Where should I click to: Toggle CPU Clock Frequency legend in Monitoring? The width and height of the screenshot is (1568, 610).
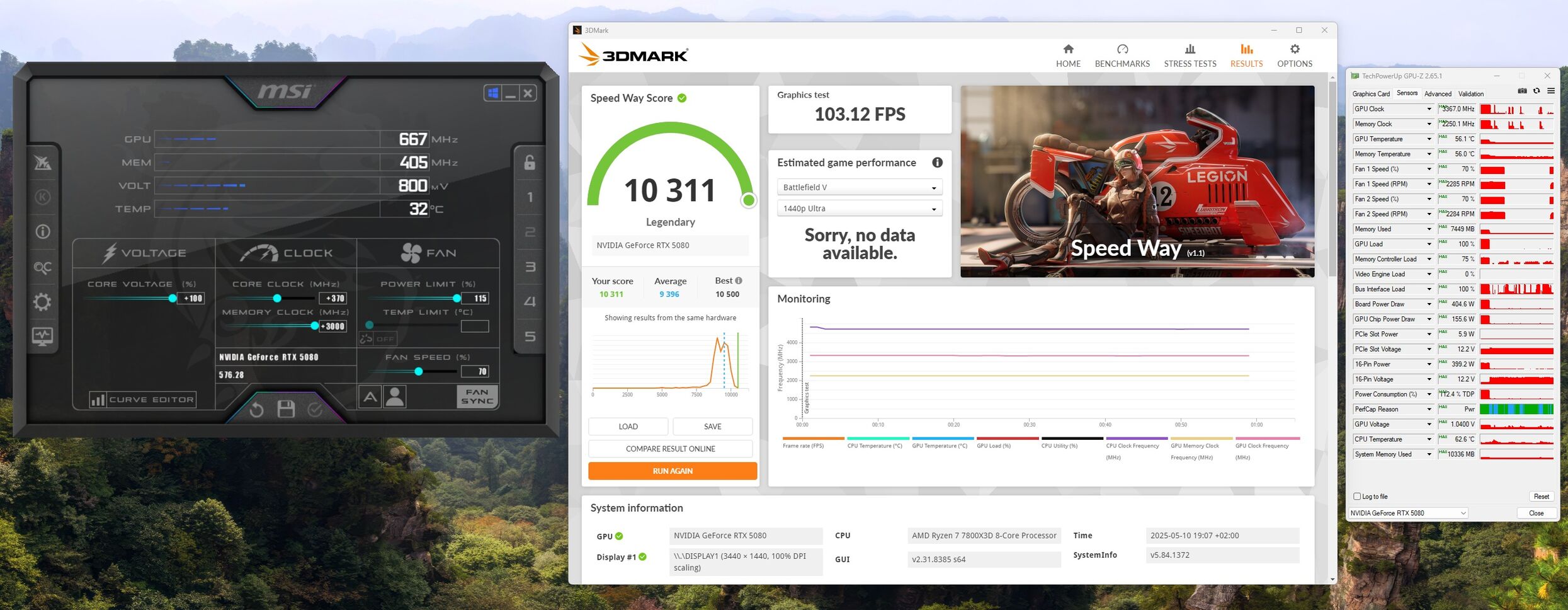point(1137,448)
